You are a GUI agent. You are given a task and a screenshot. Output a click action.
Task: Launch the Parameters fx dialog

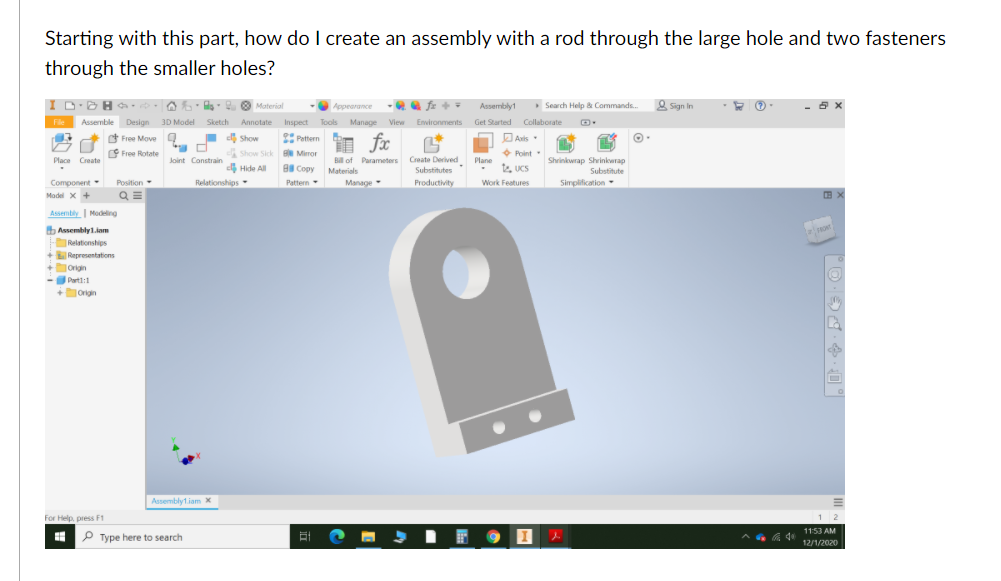coord(380,146)
